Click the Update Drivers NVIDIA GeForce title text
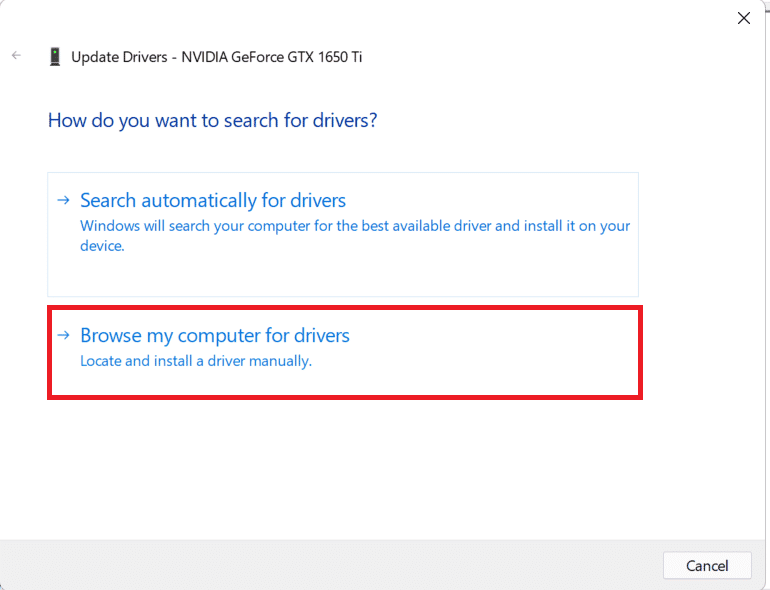Viewport: 770px width, 590px height. (x=217, y=57)
